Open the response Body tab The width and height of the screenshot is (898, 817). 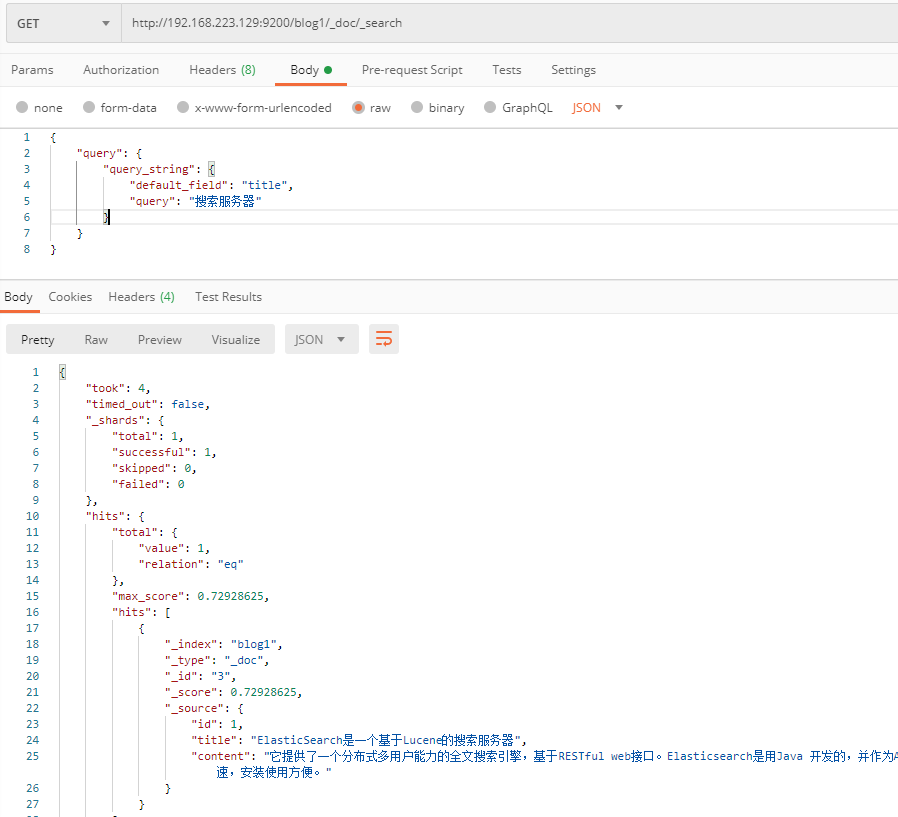click(x=18, y=297)
